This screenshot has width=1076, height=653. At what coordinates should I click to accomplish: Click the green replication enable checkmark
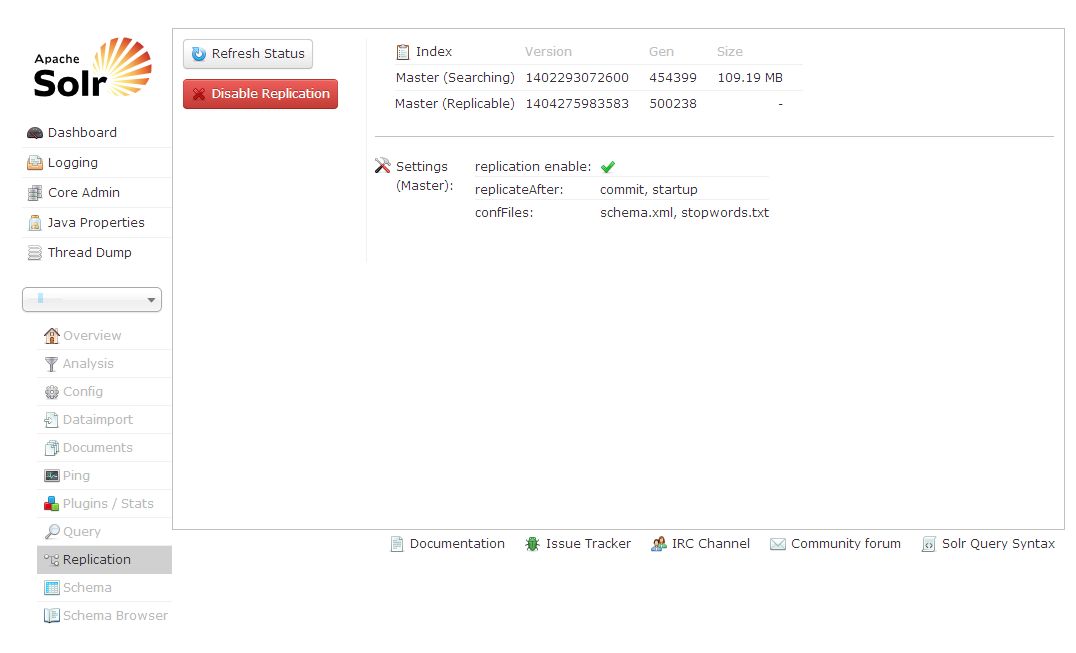(607, 167)
